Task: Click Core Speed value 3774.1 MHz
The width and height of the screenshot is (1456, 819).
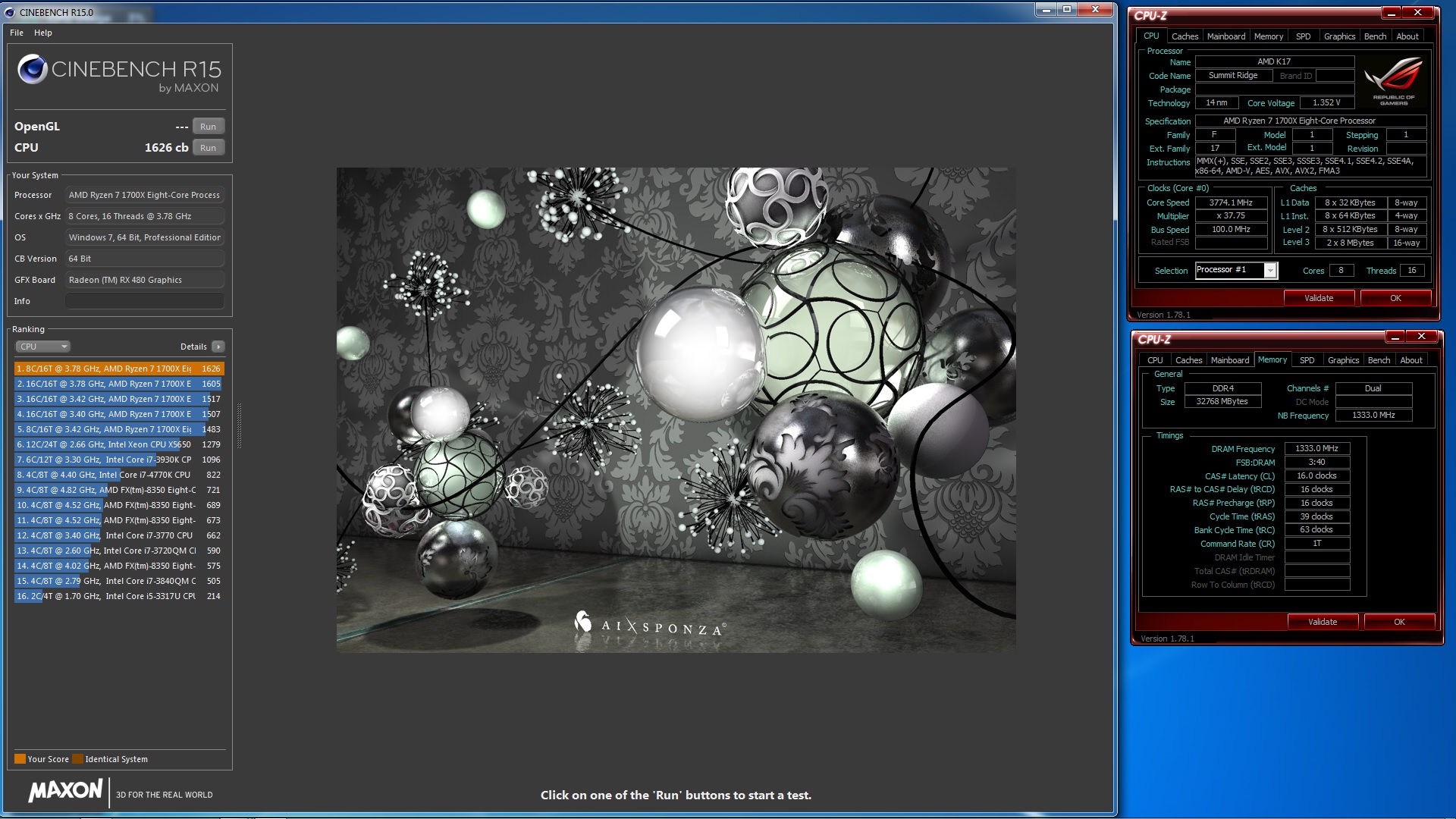Action: coord(1231,202)
